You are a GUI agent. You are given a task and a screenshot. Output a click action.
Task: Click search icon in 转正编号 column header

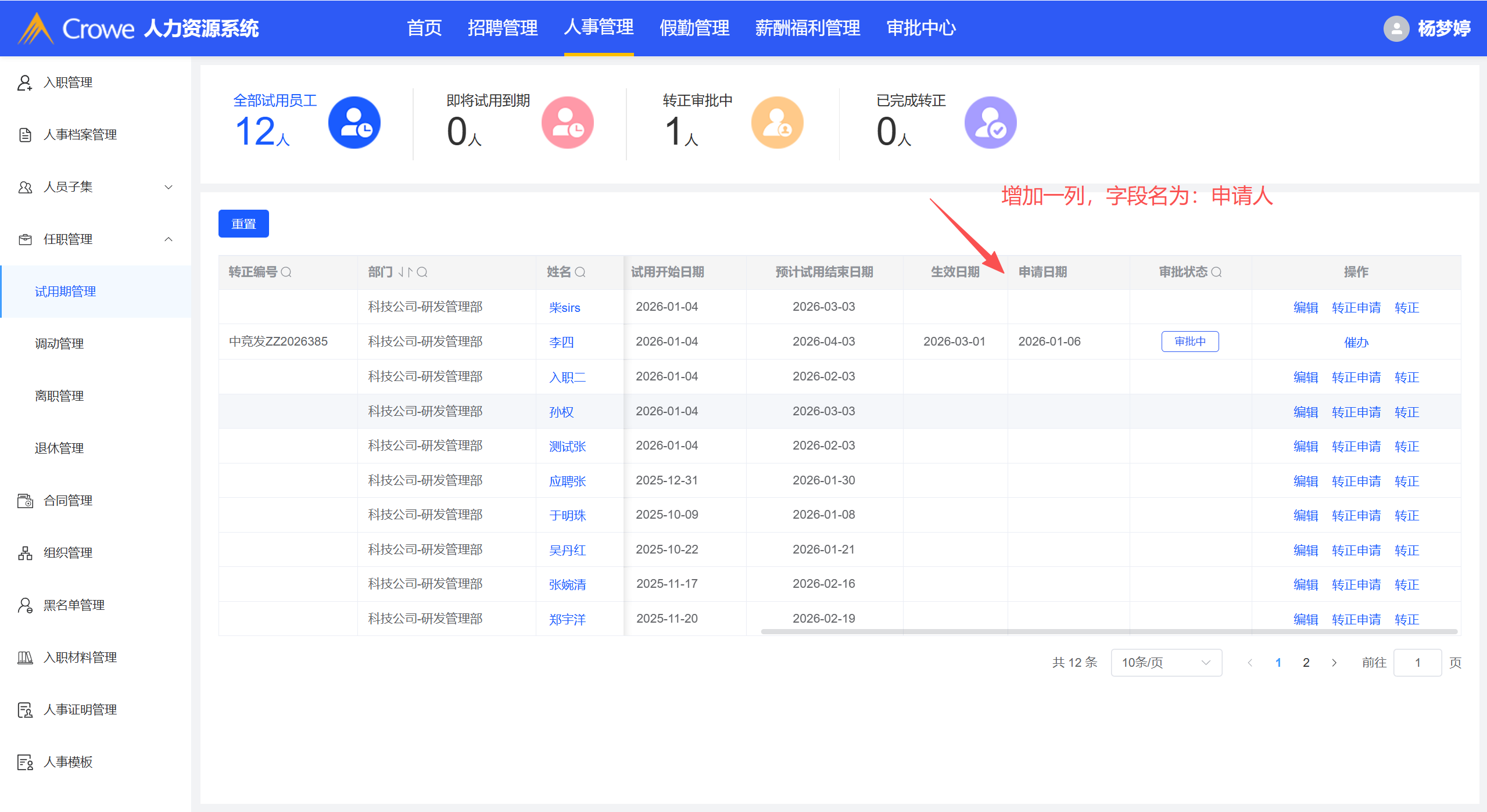(286, 272)
